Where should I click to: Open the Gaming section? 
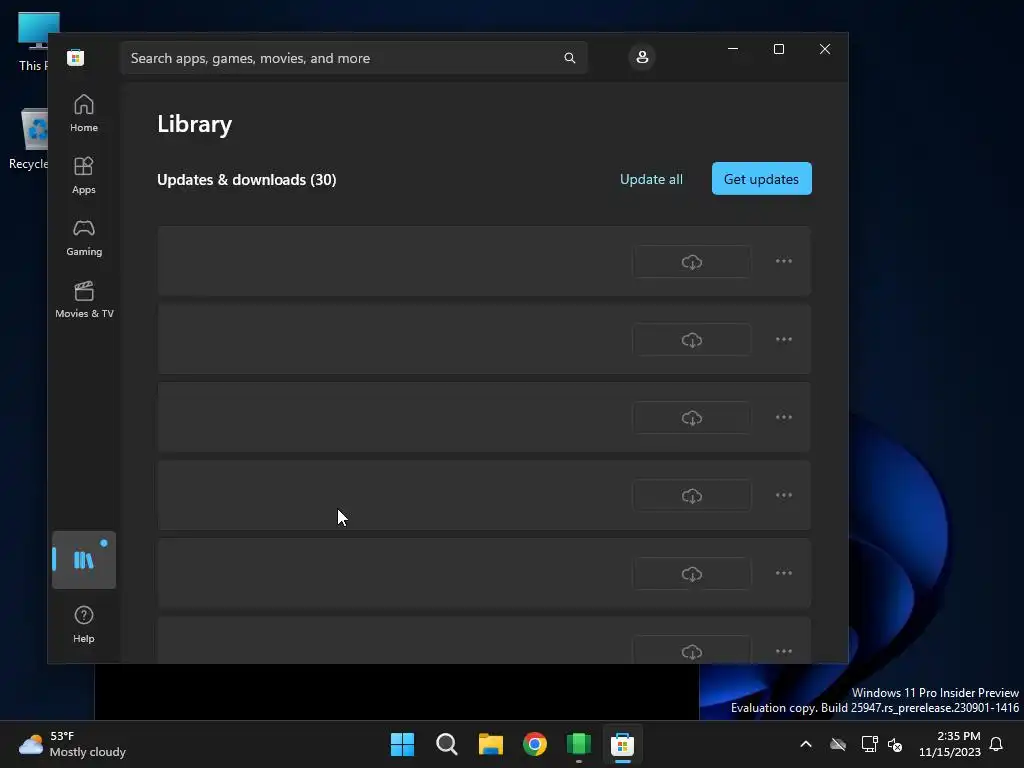click(84, 238)
